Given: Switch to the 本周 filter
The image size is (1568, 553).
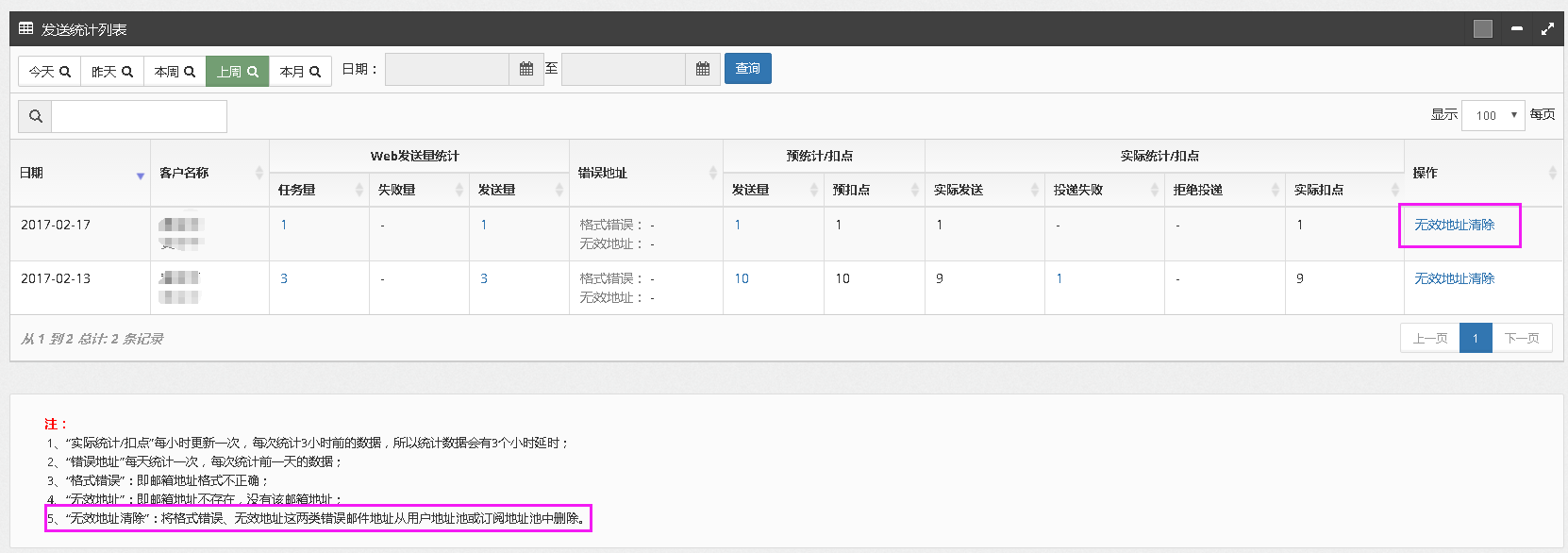Looking at the screenshot, I should tap(175, 72).
